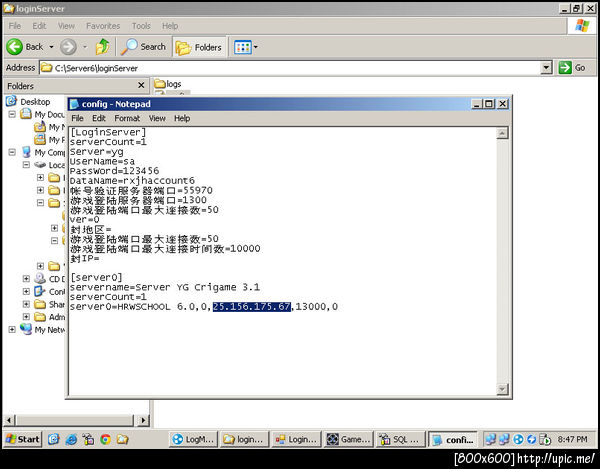This screenshot has height=469, width=600.
Task: Click the confi... Notepad taskbar button
Action: pos(452,440)
